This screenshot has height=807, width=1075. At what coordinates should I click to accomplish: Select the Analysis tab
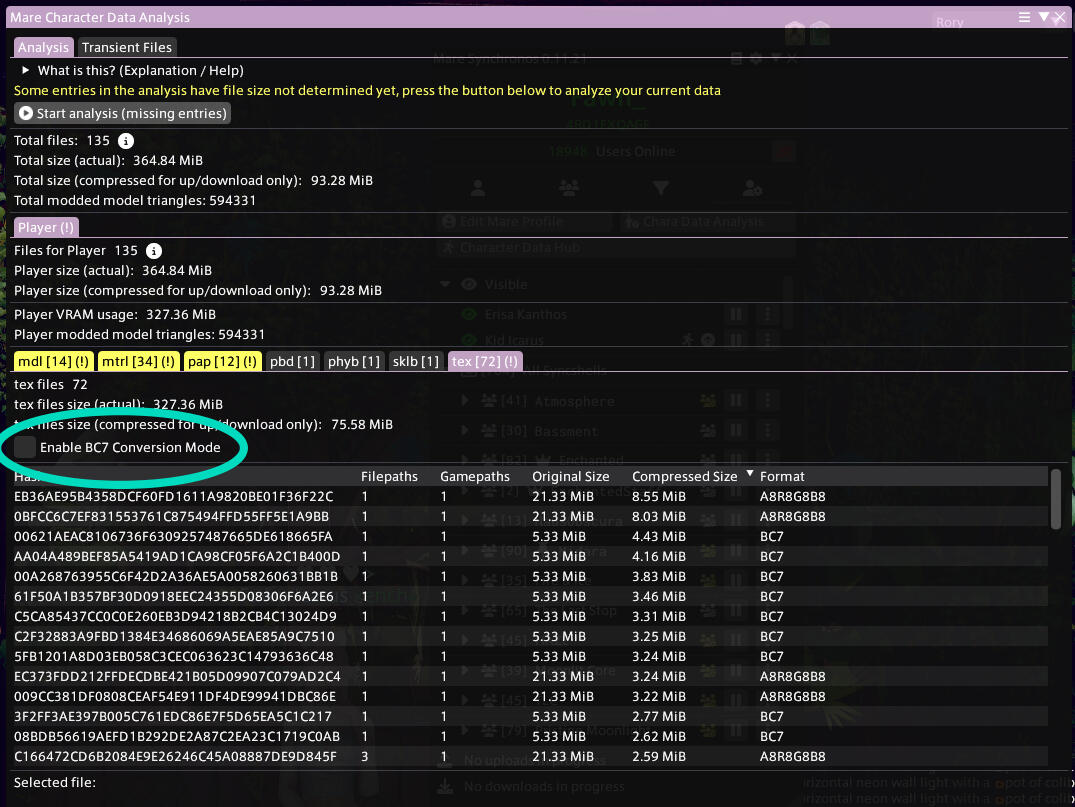44,47
